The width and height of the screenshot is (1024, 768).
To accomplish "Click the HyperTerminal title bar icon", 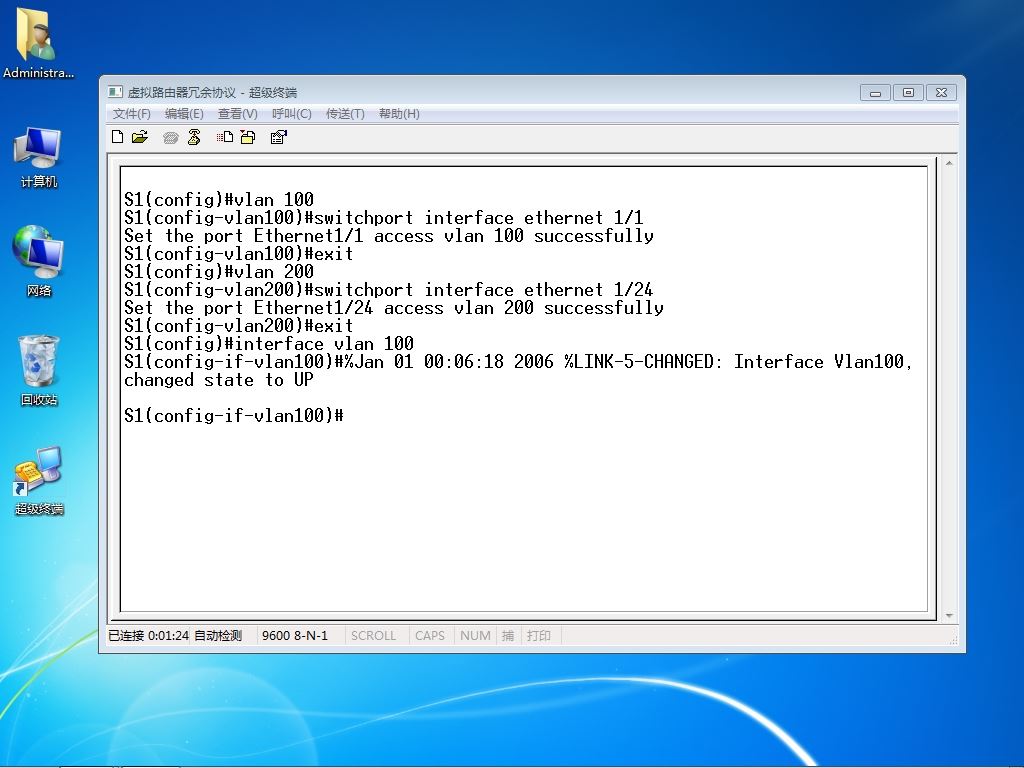I will tap(116, 92).
